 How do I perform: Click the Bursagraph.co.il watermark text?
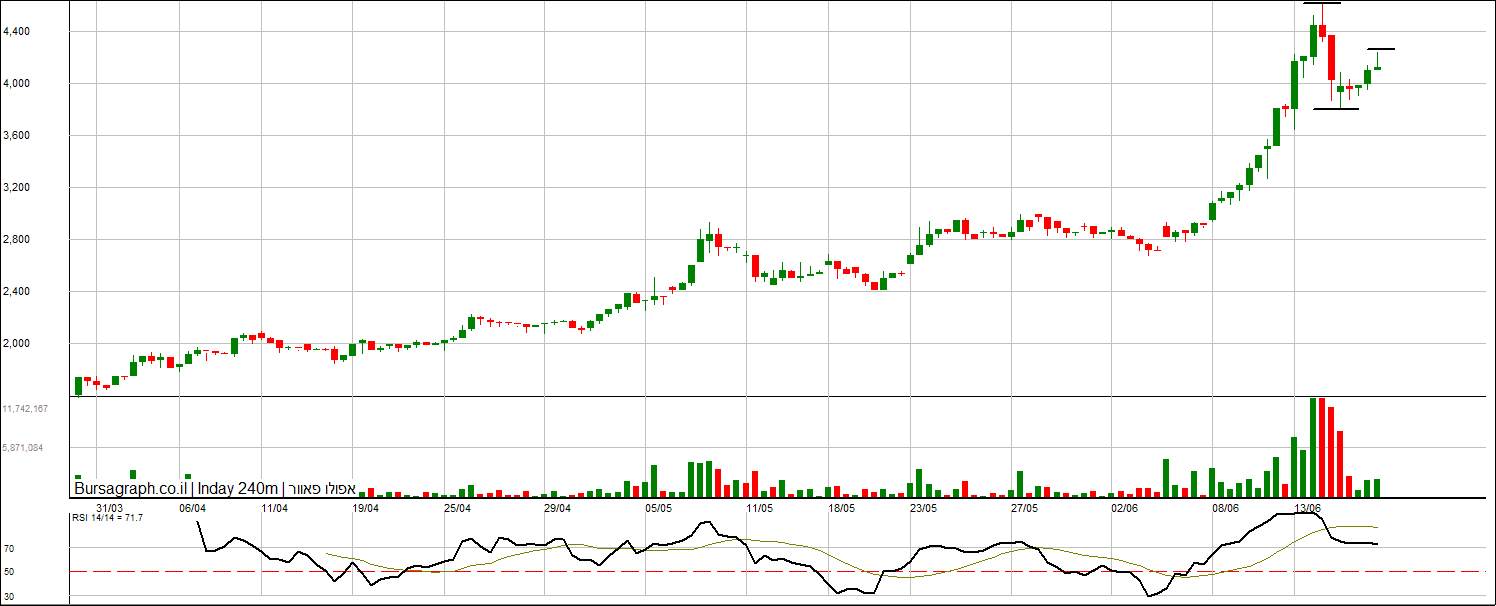pyautogui.click(x=130, y=489)
